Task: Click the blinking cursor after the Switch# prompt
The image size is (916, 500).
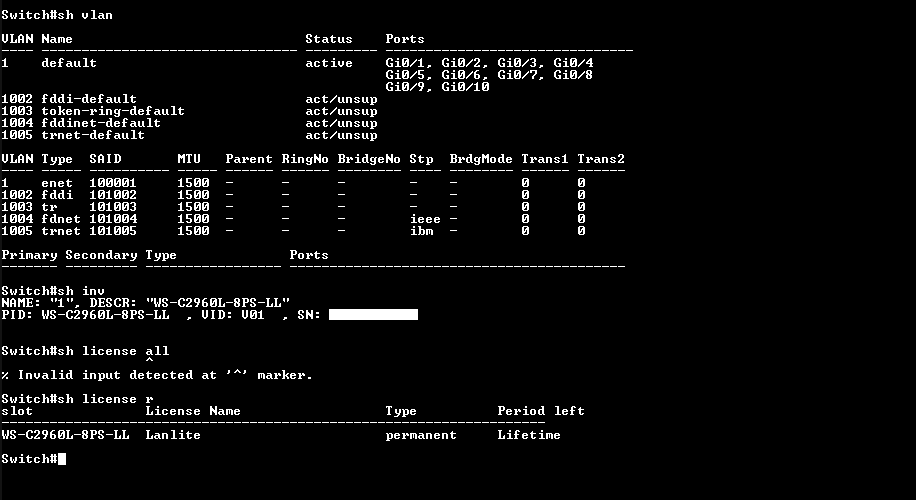Action: click(62, 459)
